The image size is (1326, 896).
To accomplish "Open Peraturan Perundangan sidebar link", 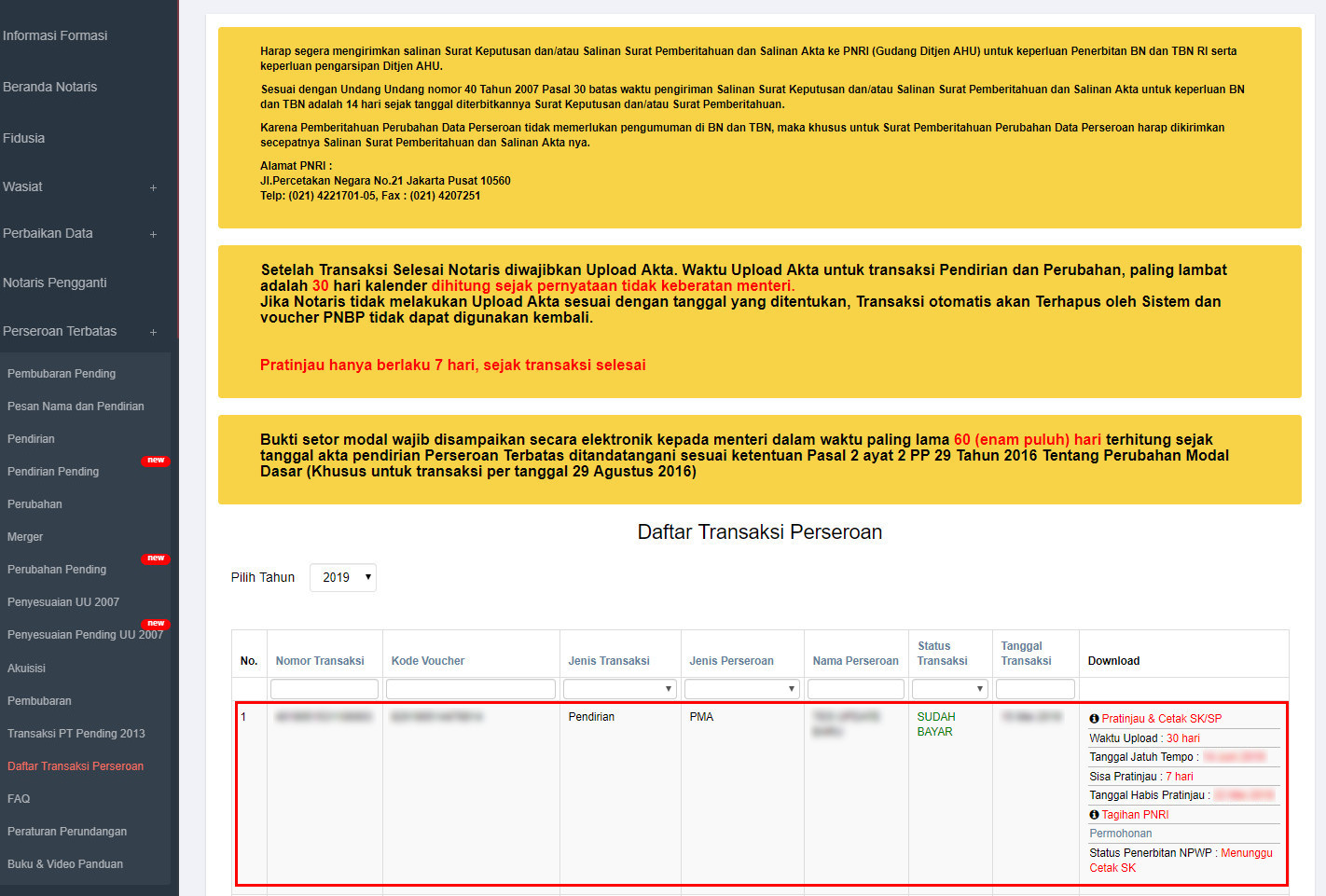I will coord(67,832).
